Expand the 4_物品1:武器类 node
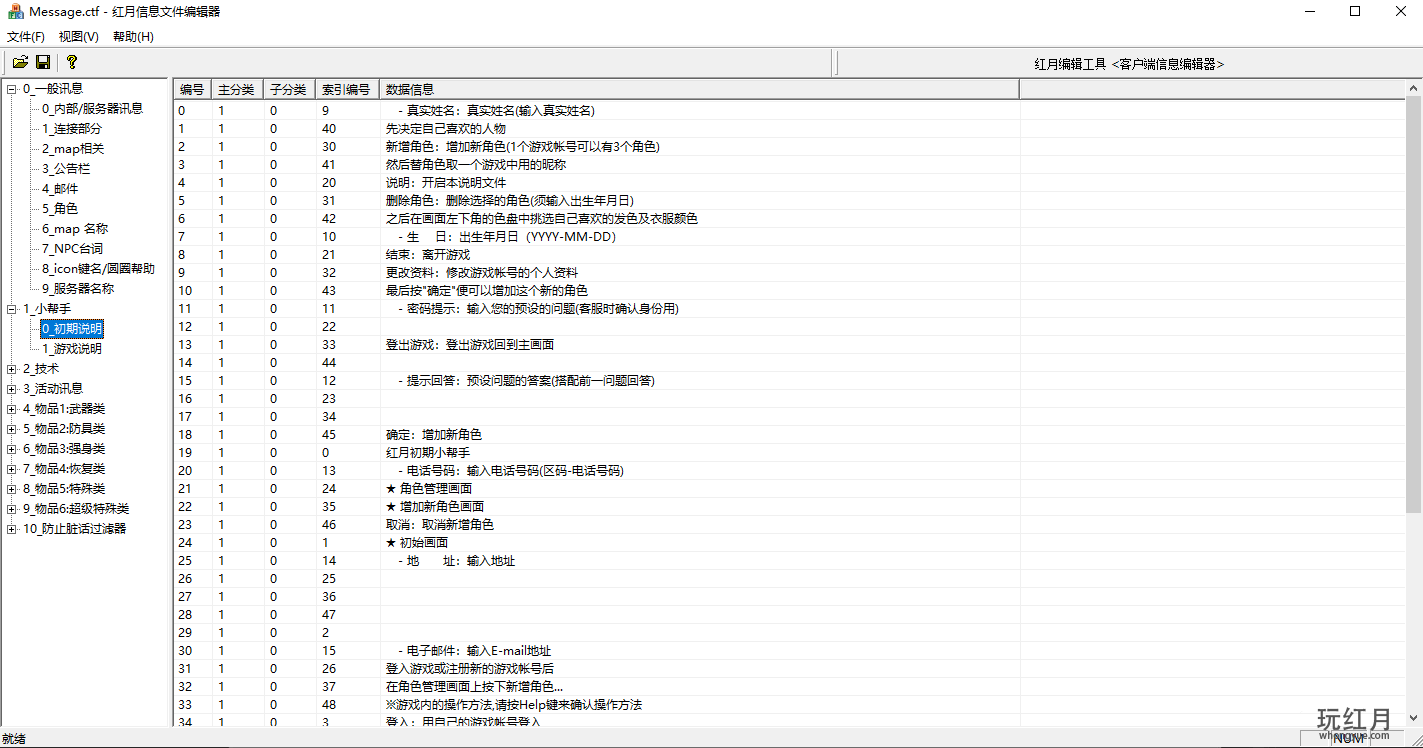The height and width of the screenshot is (748, 1423). 11,409
